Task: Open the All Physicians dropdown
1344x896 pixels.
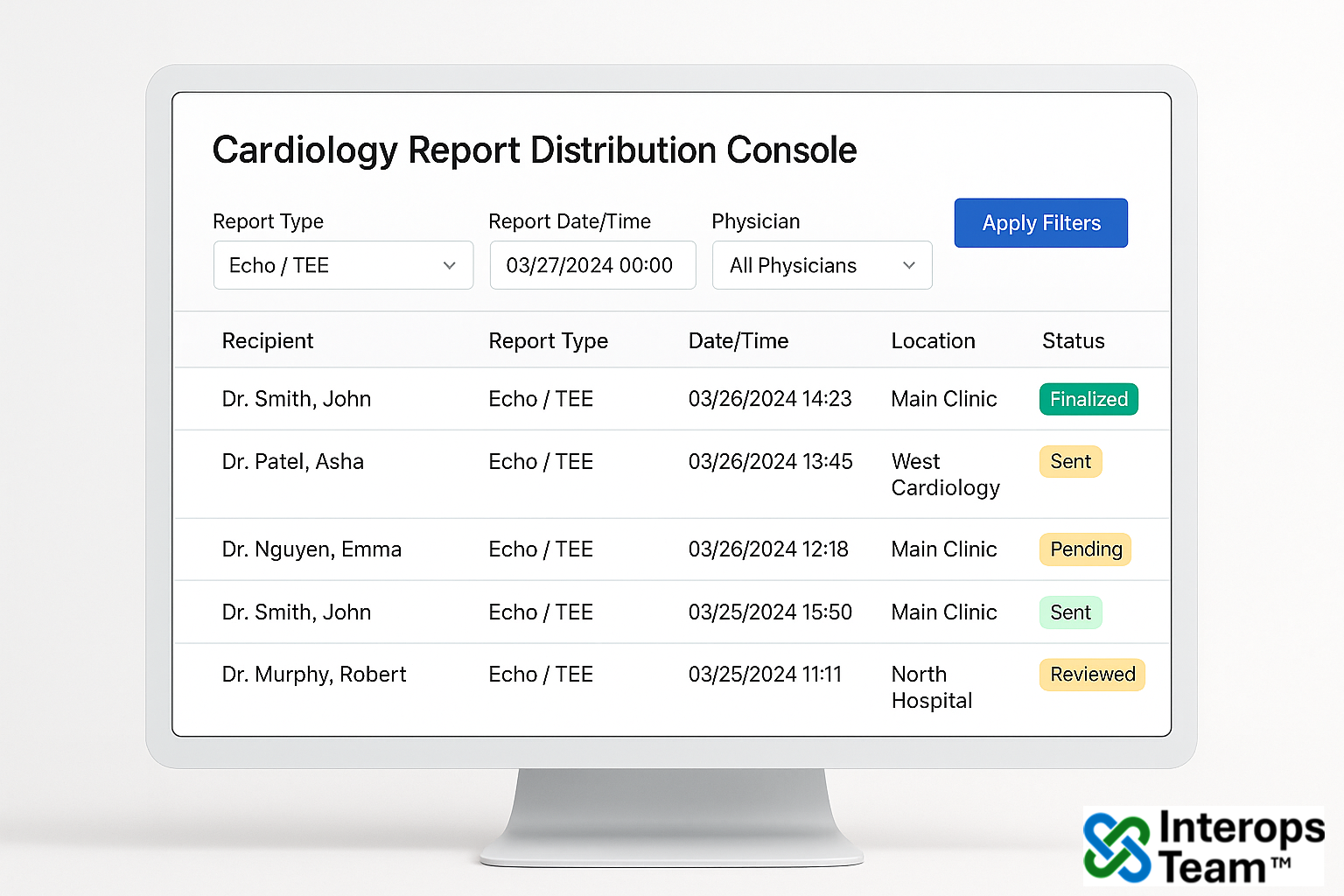Action: tap(822, 265)
